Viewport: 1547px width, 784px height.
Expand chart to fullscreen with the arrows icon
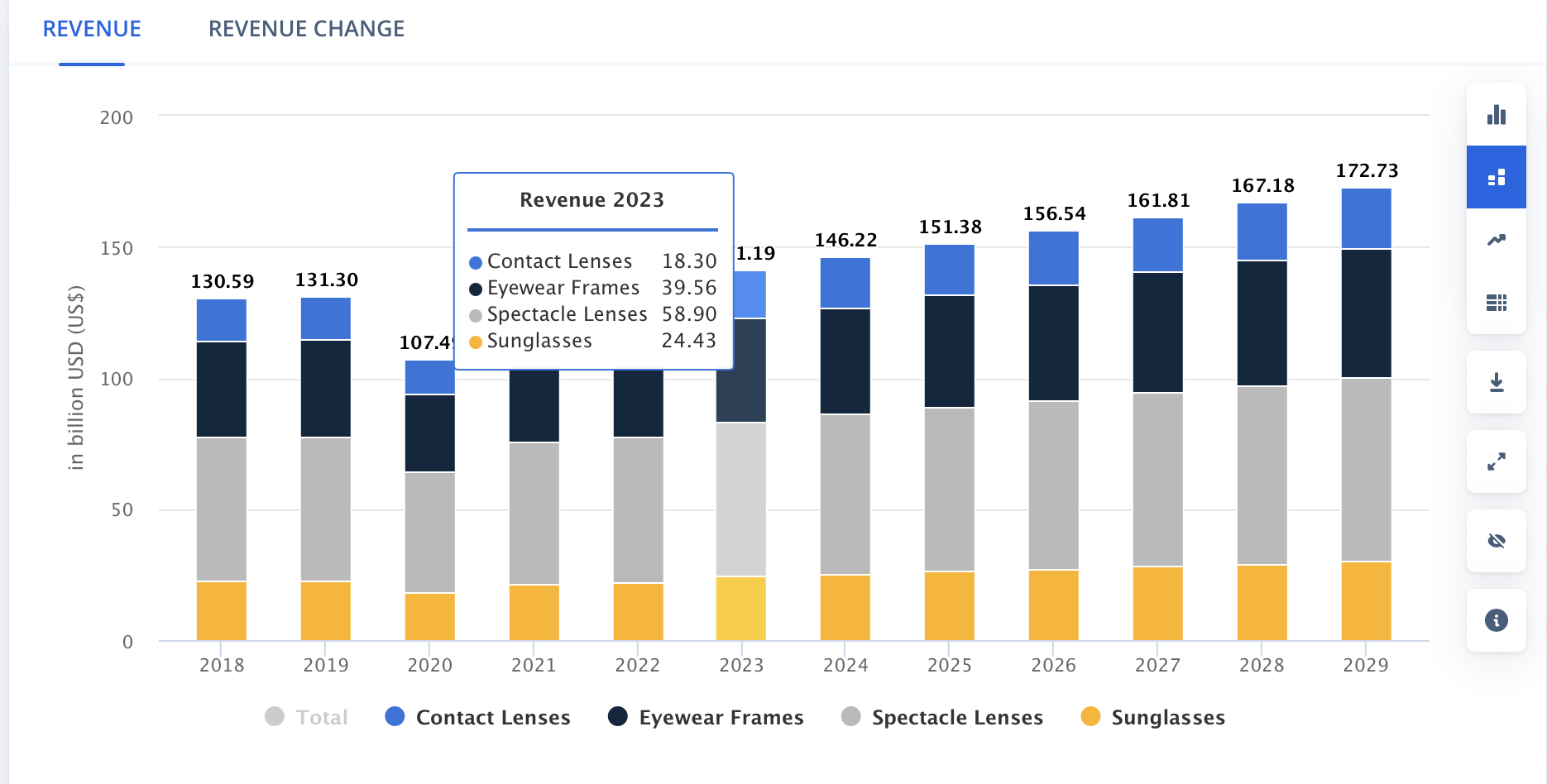point(1496,461)
